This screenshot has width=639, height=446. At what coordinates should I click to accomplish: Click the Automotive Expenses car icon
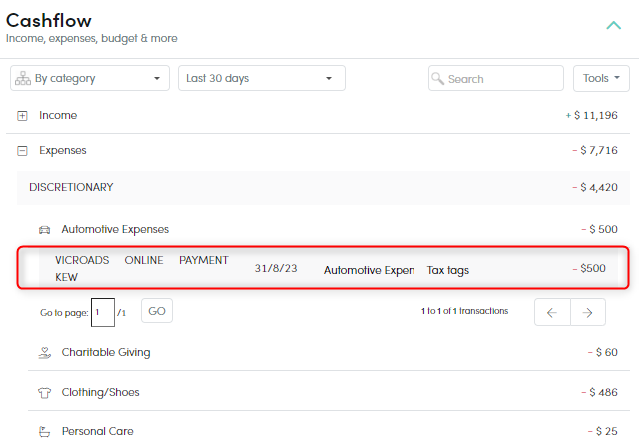point(44,230)
